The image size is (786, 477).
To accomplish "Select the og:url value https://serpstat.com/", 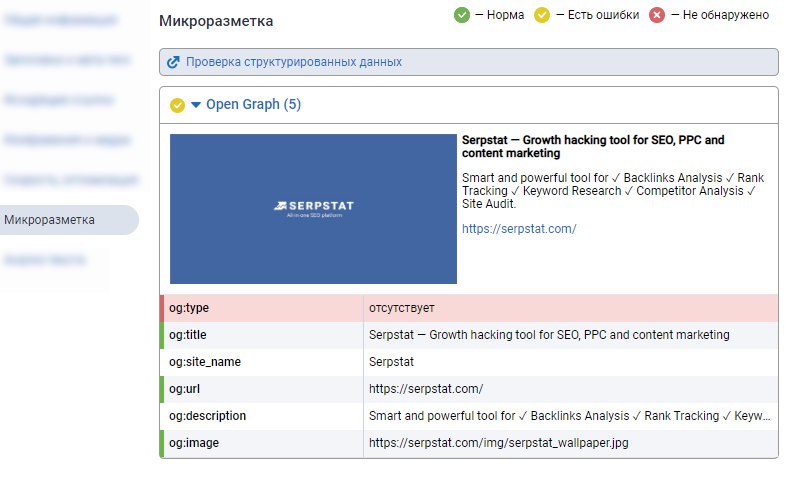I will (426, 389).
